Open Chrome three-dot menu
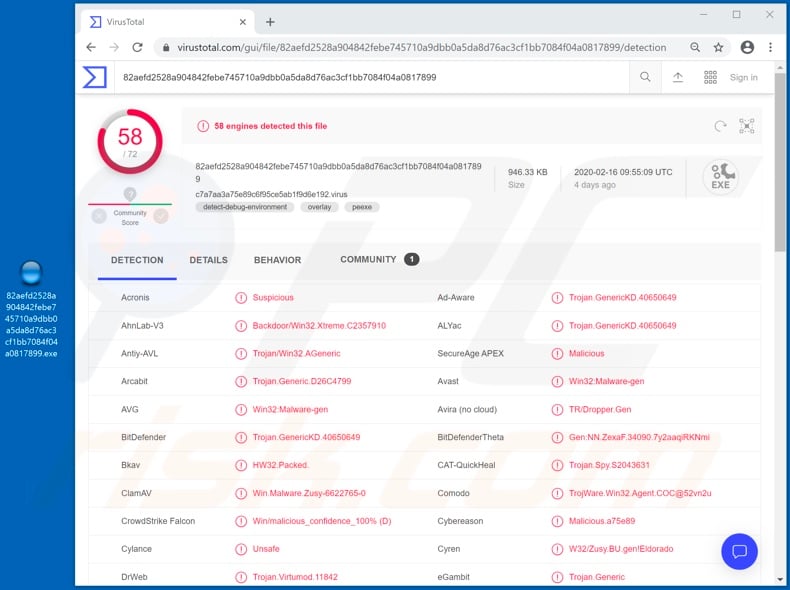 click(x=770, y=47)
